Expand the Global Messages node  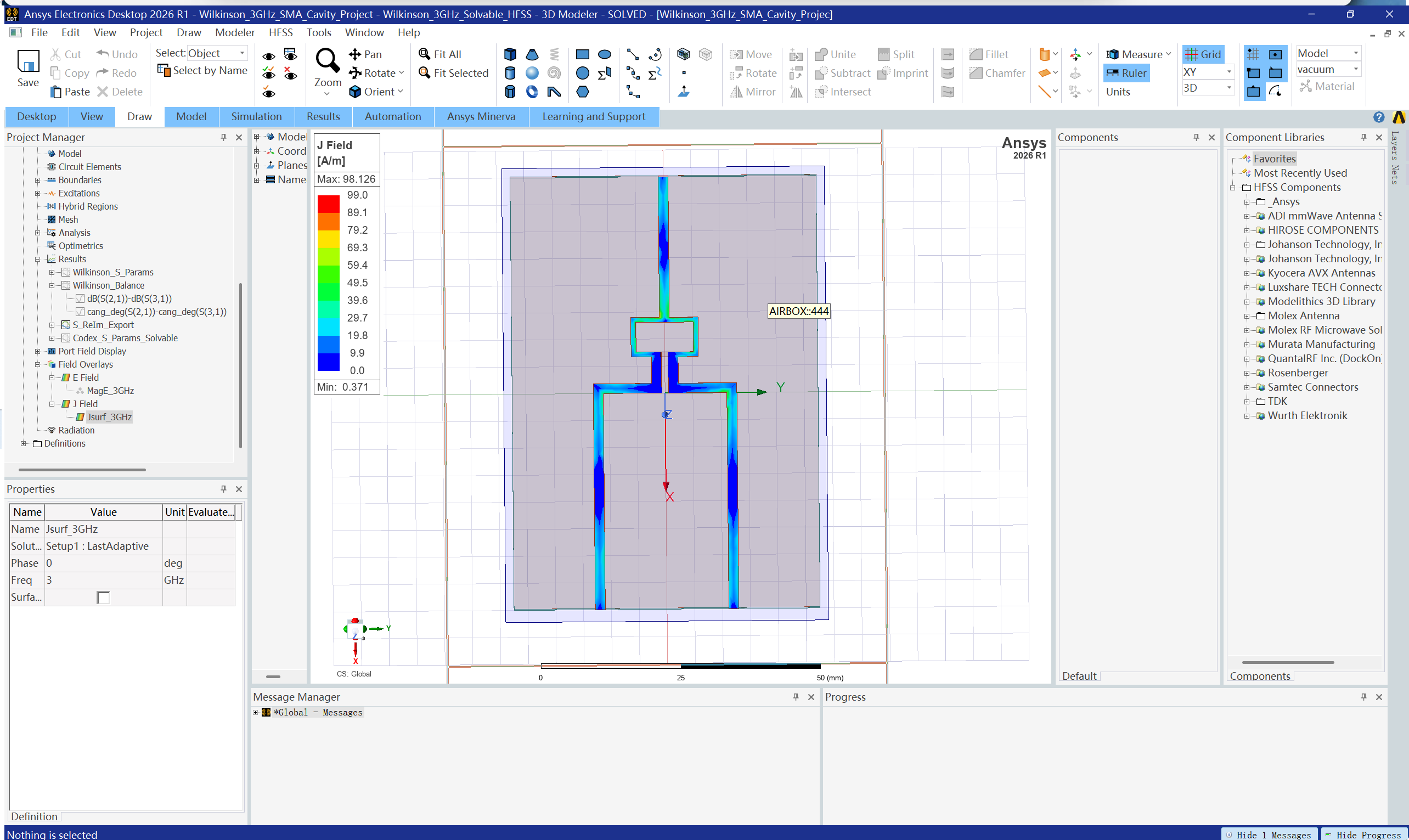tap(255, 713)
